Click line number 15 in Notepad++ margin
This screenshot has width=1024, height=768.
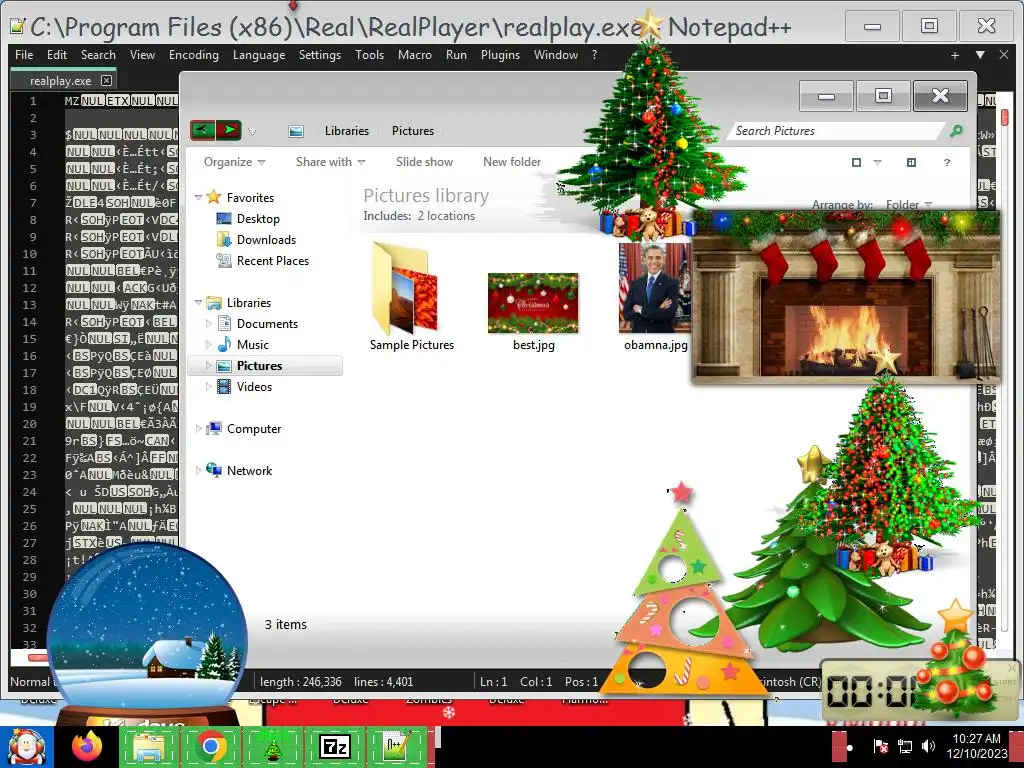pos(29,338)
